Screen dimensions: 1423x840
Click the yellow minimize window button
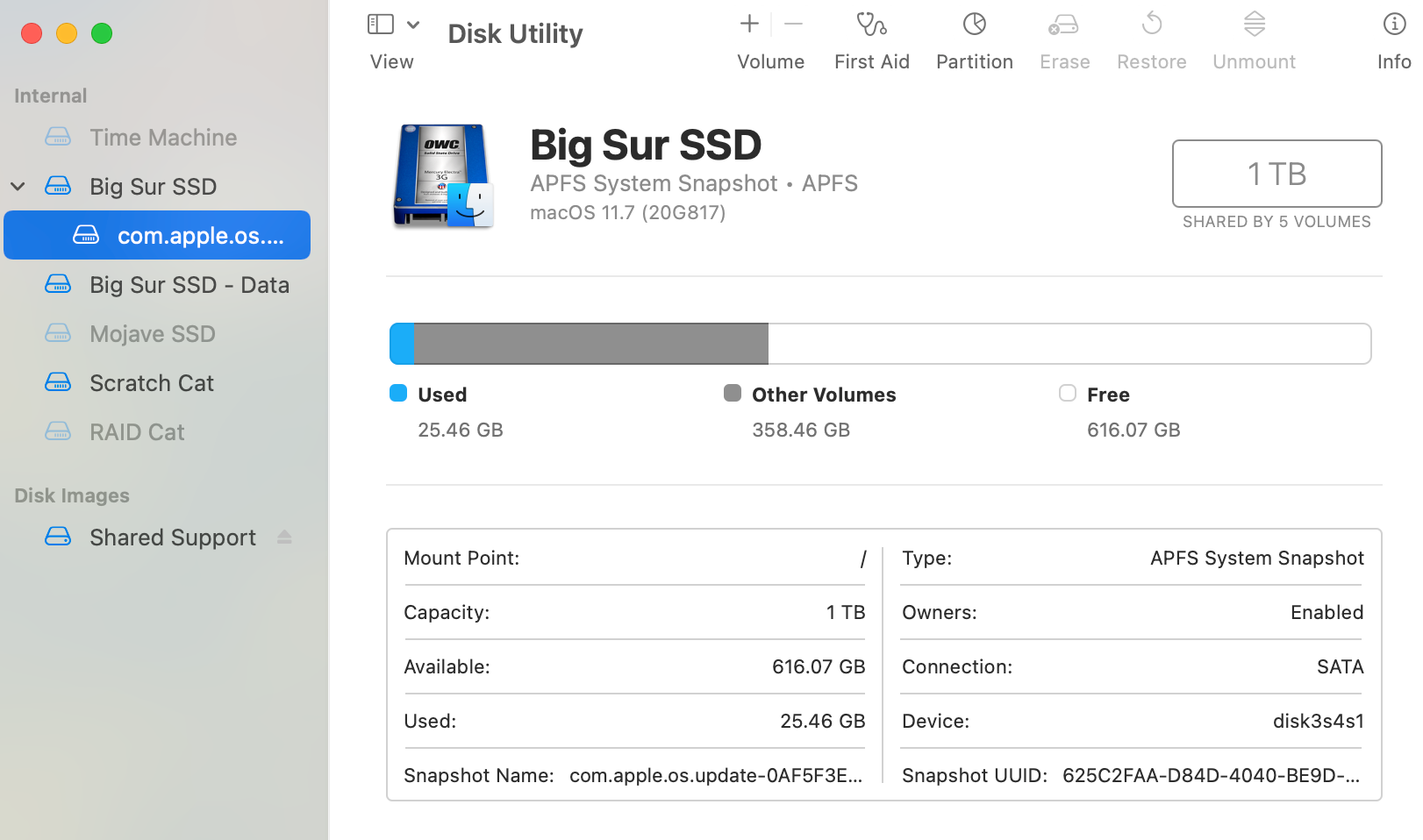pyautogui.click(x=67, y=33)
